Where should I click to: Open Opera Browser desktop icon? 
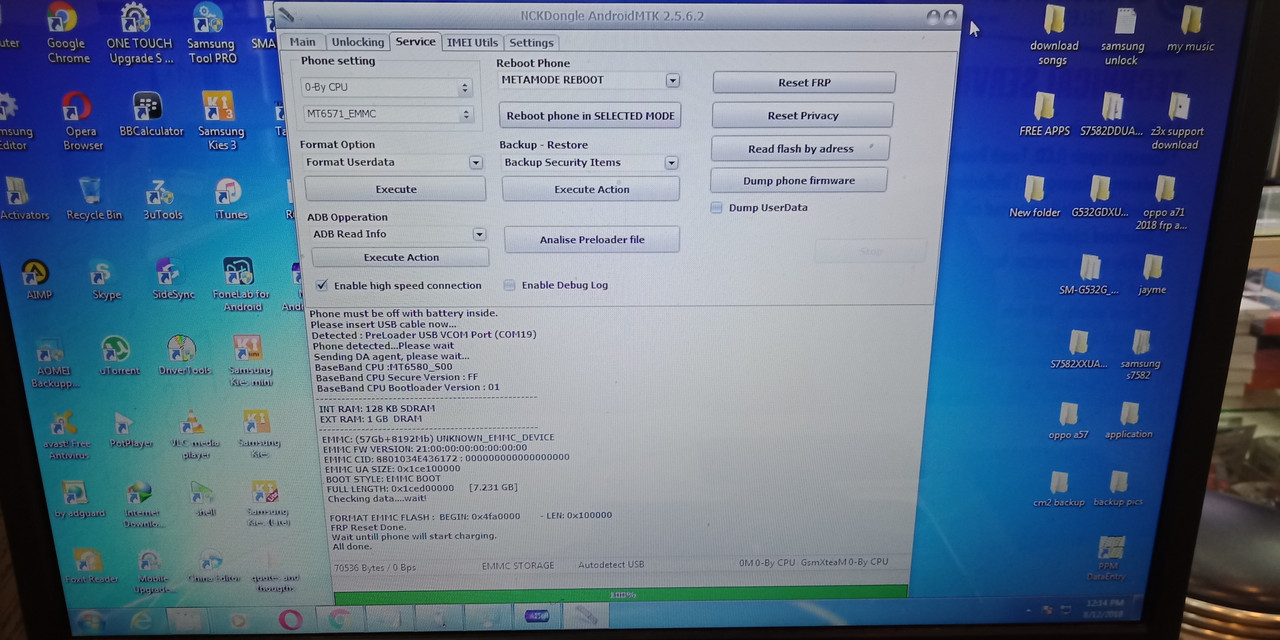click(x=81, y=121)
